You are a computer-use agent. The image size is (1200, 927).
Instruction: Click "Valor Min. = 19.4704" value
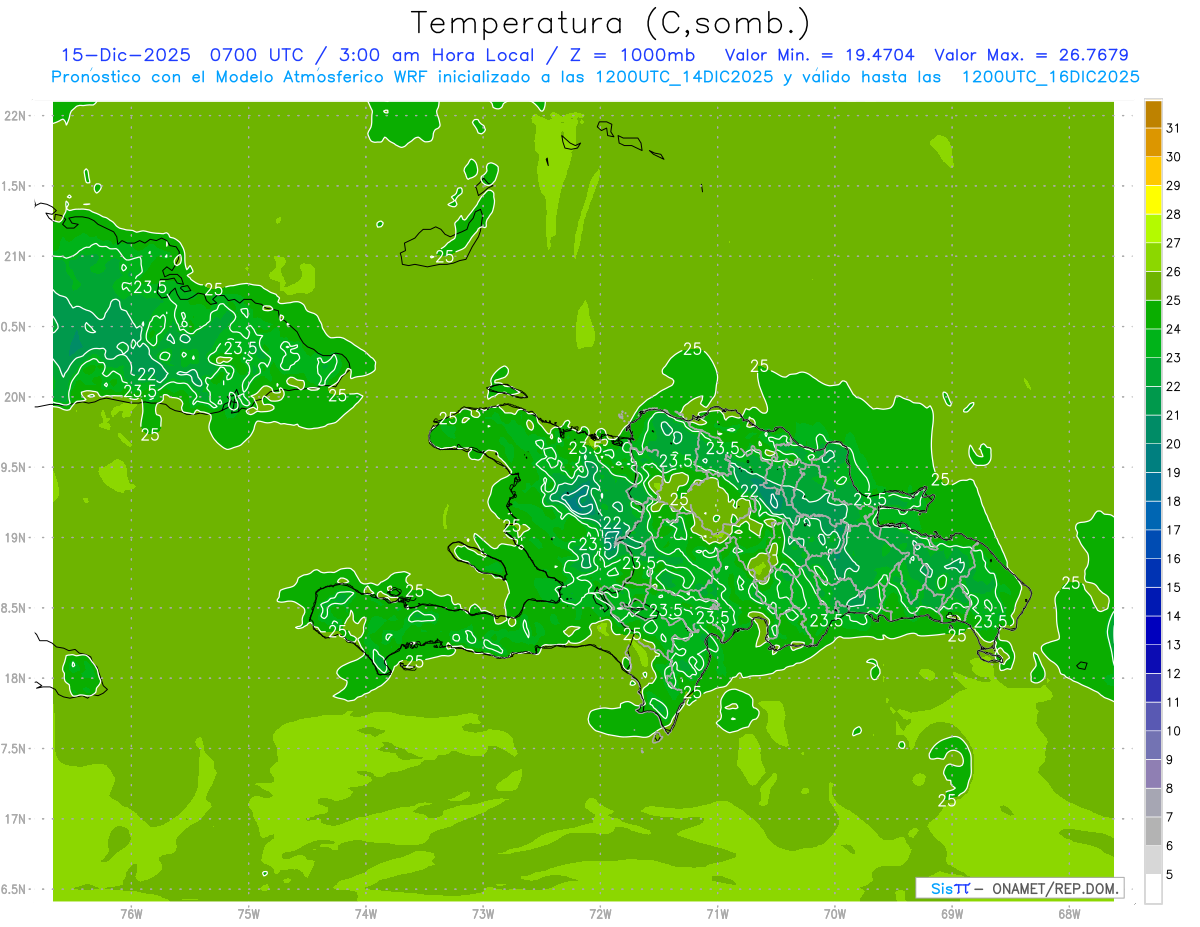coord(819,55)
